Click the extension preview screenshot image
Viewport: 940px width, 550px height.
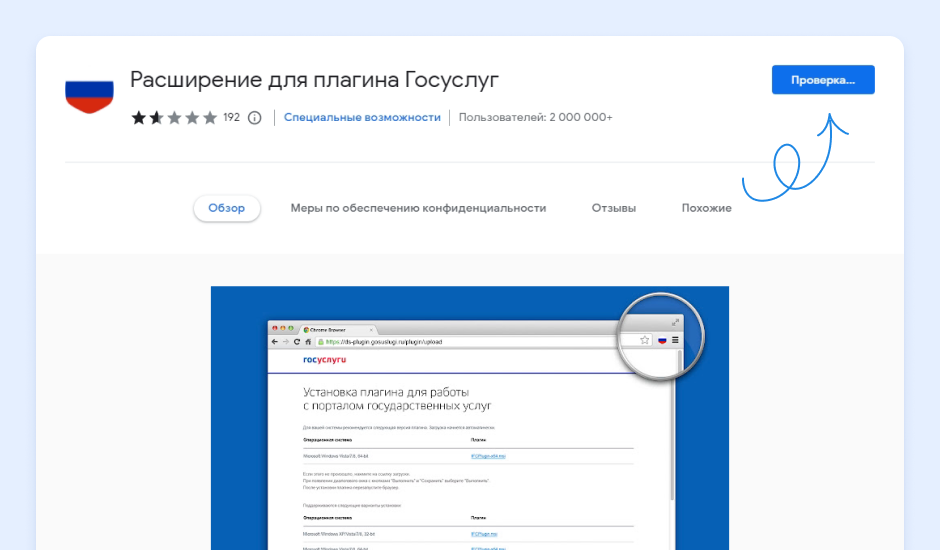click(470, 418)
